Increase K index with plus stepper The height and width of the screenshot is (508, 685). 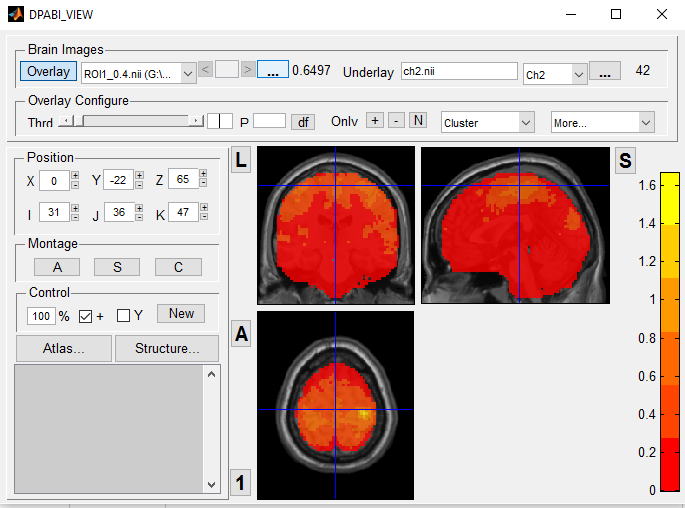204,207
